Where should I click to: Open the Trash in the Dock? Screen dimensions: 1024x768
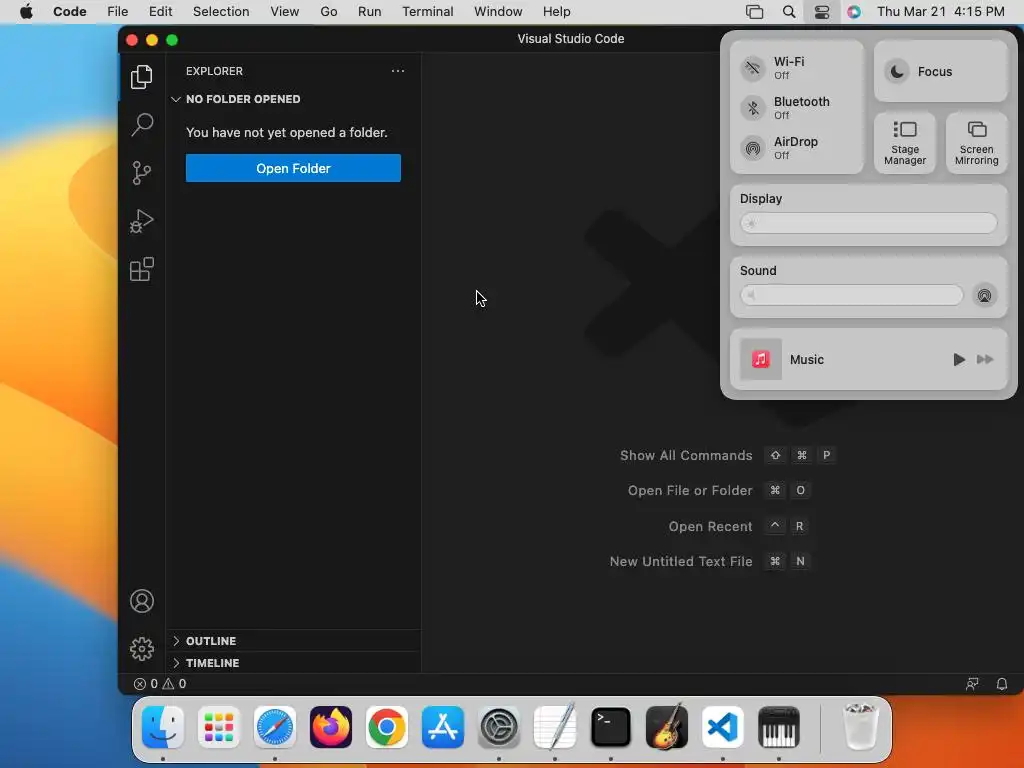tap(861, 727)
